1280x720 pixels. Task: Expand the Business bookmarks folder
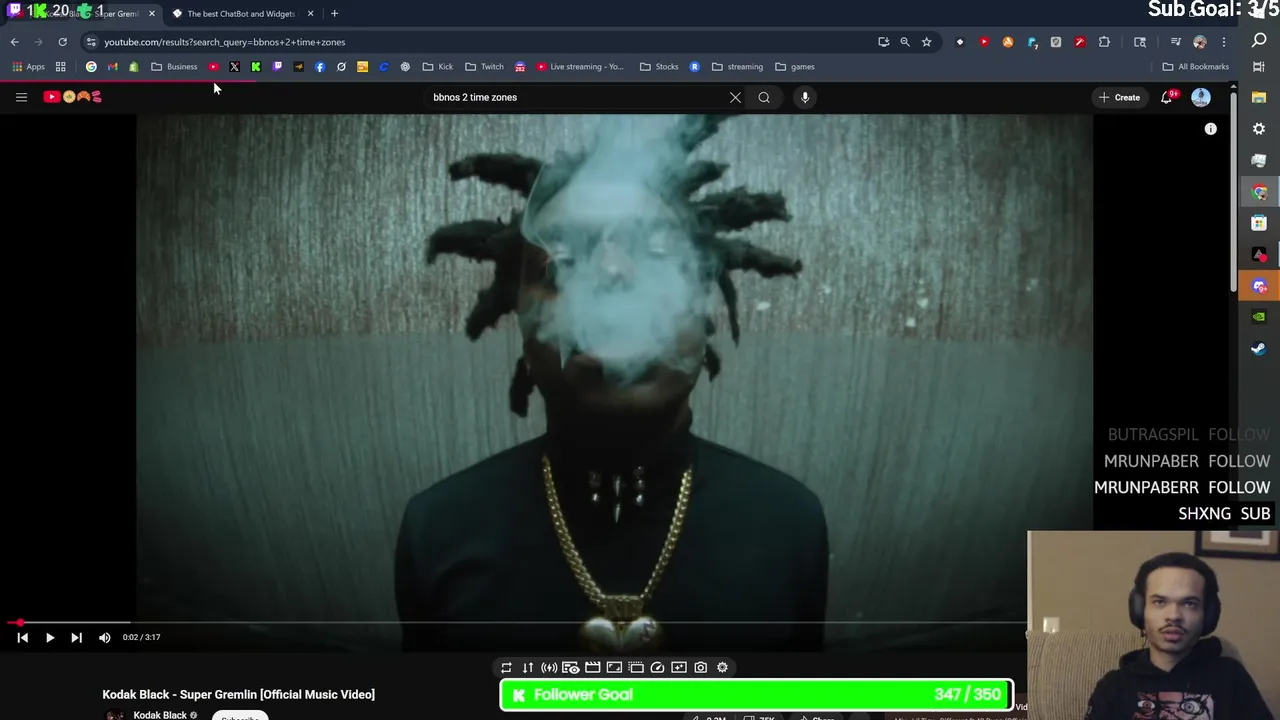tap(174, 67)
